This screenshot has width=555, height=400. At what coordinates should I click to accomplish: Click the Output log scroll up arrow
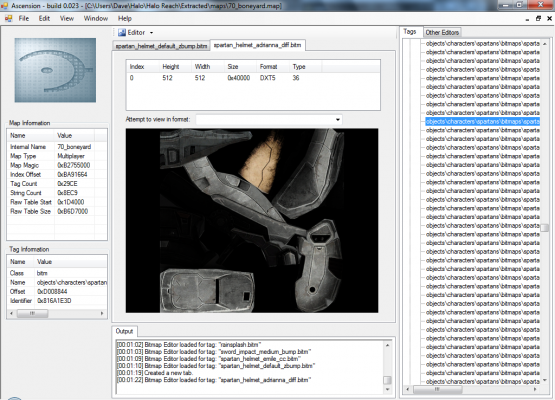pos(388,345)
